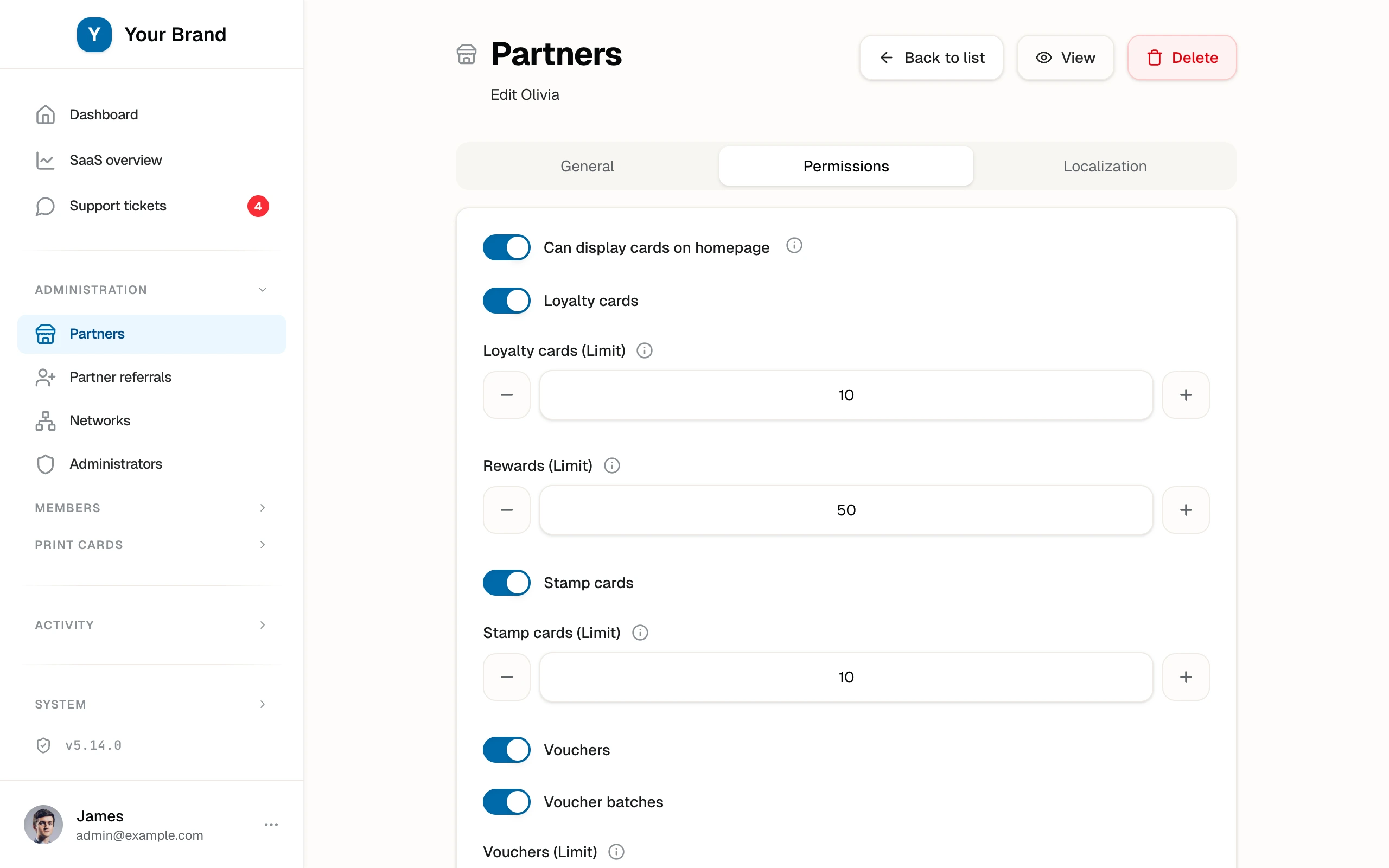Show info for Loyalty cards (Limit)
Viewport: 1389px width, 868px height.
click(645, 351)
